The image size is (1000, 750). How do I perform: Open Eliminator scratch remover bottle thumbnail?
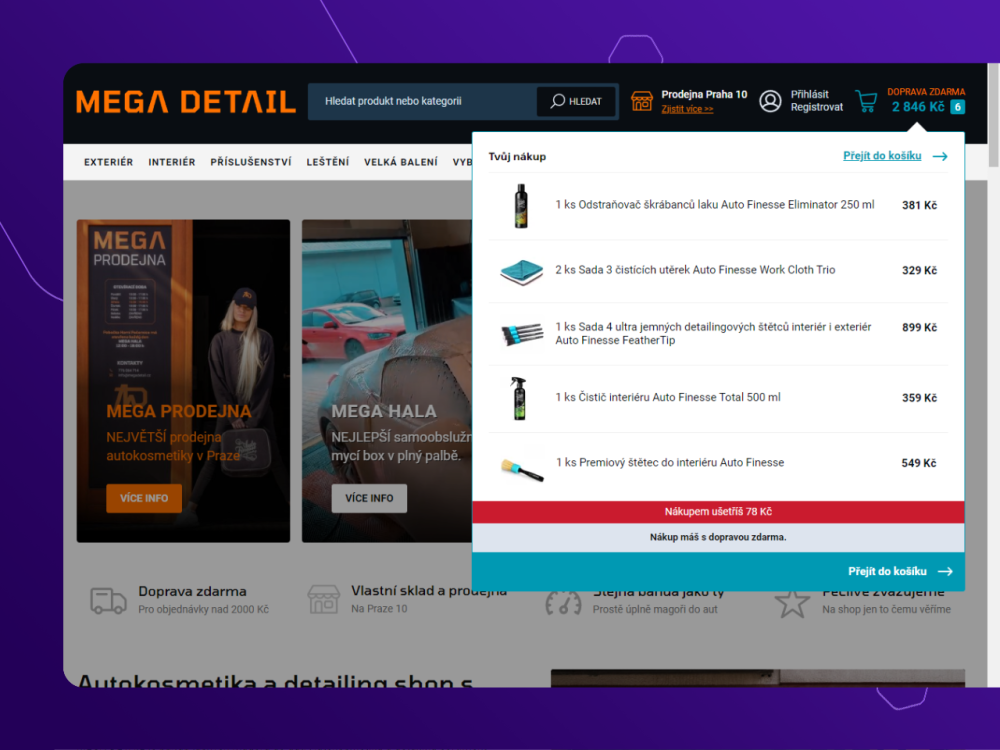(521, 205)
